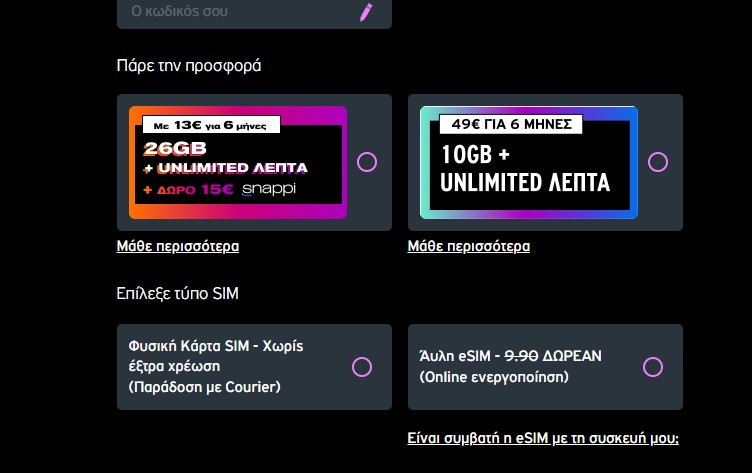
Task: Click the '49€ ΓΙΑ 6 ΜΗΝΕΣ' price badge
Action: pos(511,124)
